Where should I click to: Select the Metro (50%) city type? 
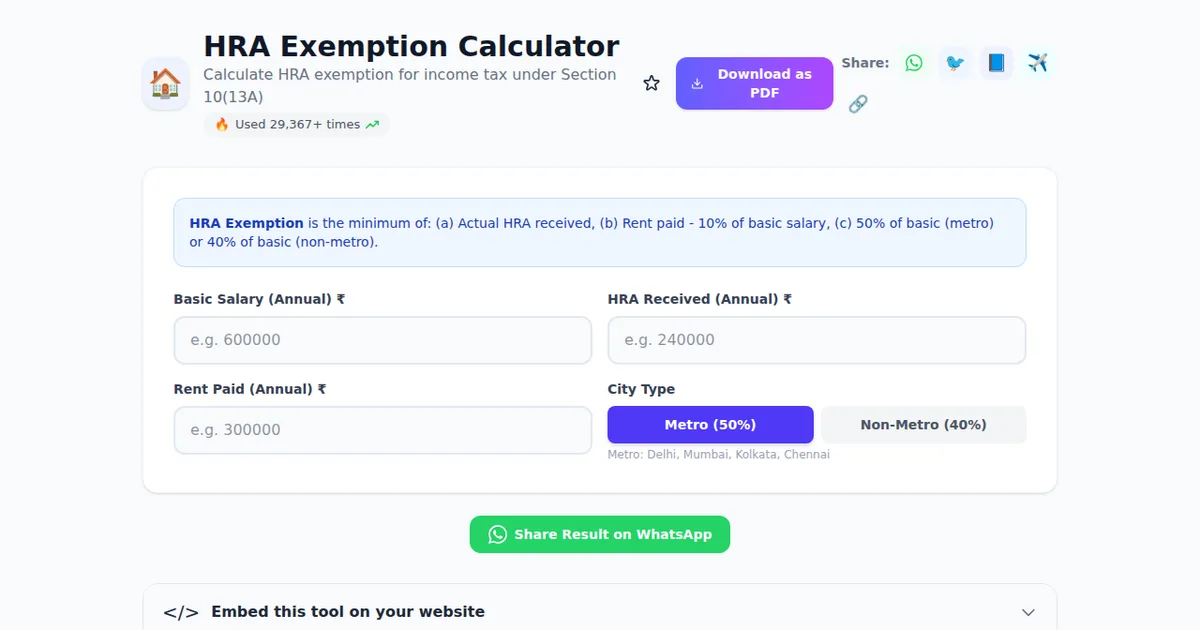(710, 424)
